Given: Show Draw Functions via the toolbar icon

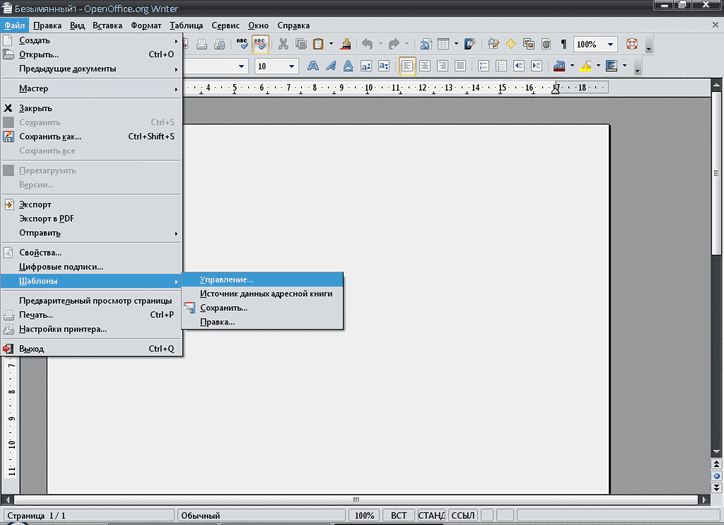Looking at the screenshot, I should pyautogui.click(x=470, y=44).
